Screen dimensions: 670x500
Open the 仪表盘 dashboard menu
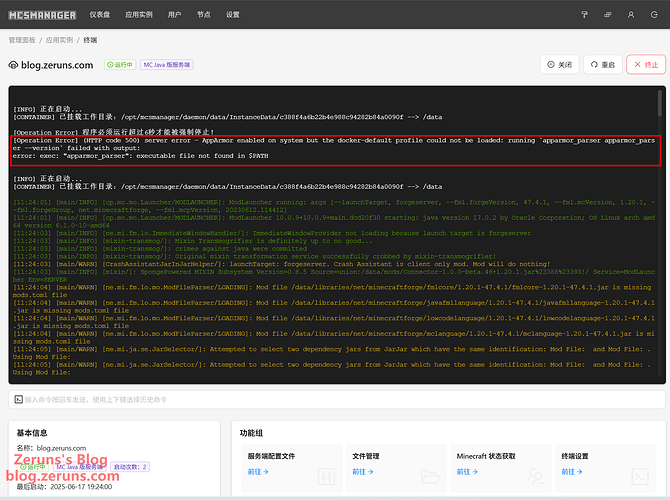100,15
